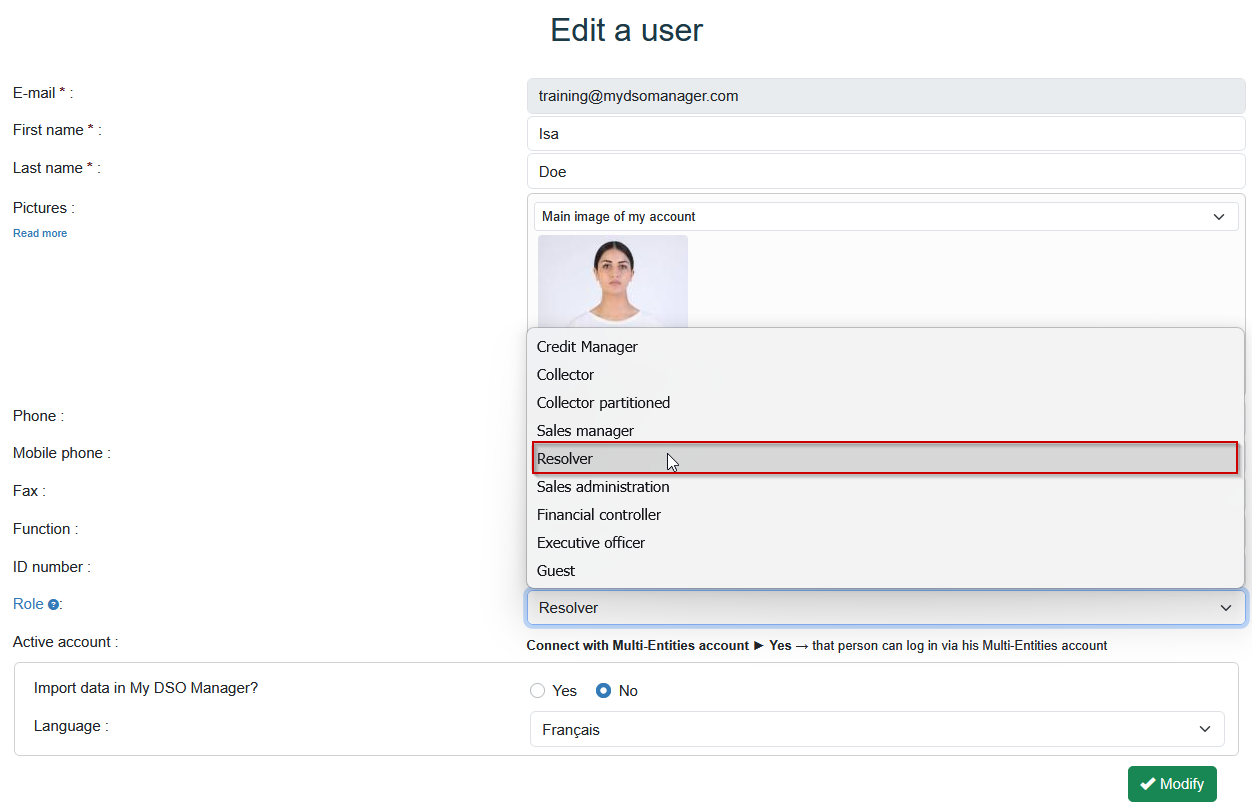Open the Role dropdown
Viewport: 1252px width, 809px height.
(885, 607)
